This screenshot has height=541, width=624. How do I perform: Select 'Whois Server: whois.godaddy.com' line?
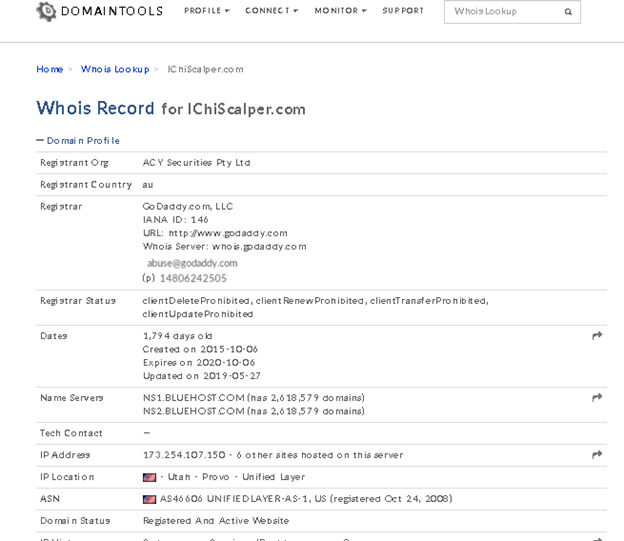[x=224, y=246]
